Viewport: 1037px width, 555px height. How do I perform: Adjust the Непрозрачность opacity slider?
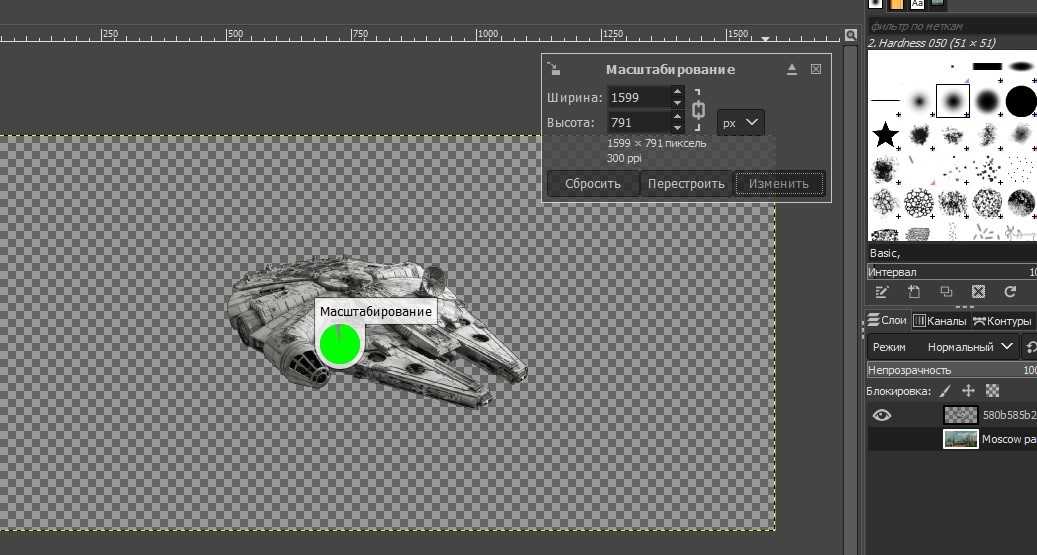(950, 370)
